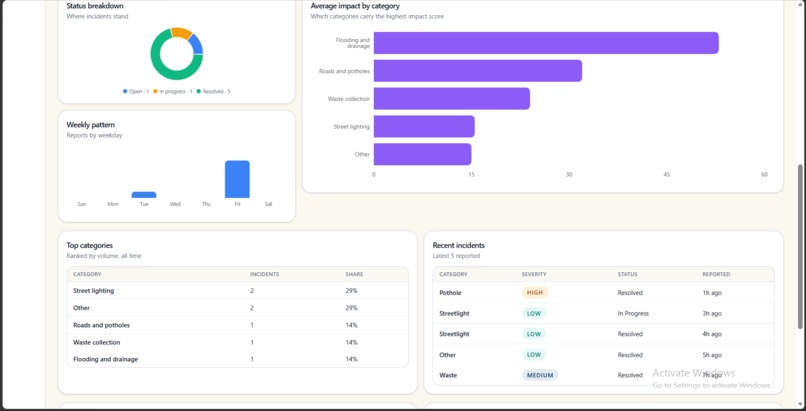Click the Resolved status of Pothole row
The image size is (806, 411).
(630, 293)
